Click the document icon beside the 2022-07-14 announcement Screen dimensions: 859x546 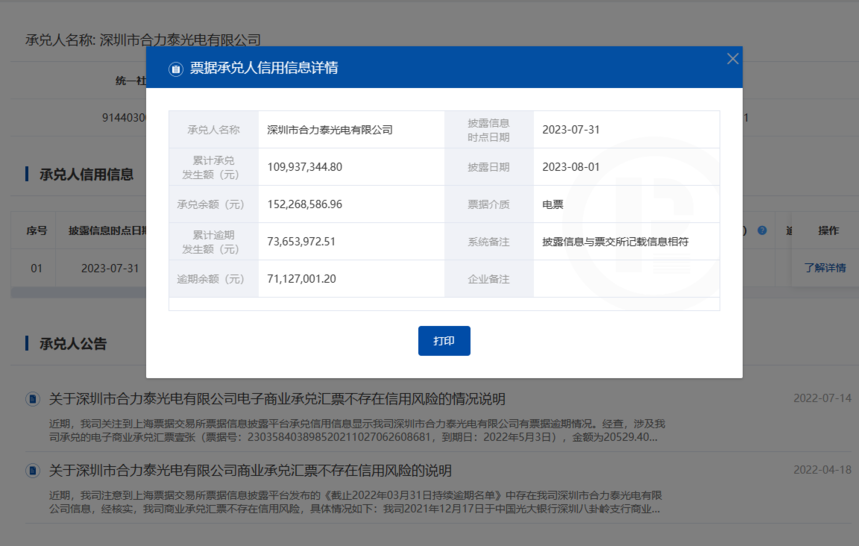(x=33, y=399)
